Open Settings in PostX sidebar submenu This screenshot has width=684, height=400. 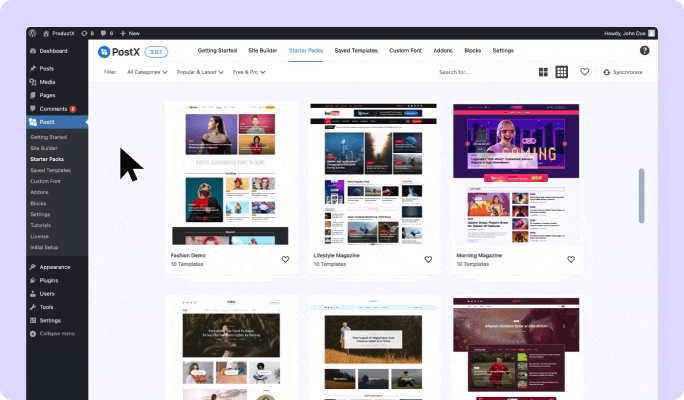pyautogui.click(x=40, y=214)
